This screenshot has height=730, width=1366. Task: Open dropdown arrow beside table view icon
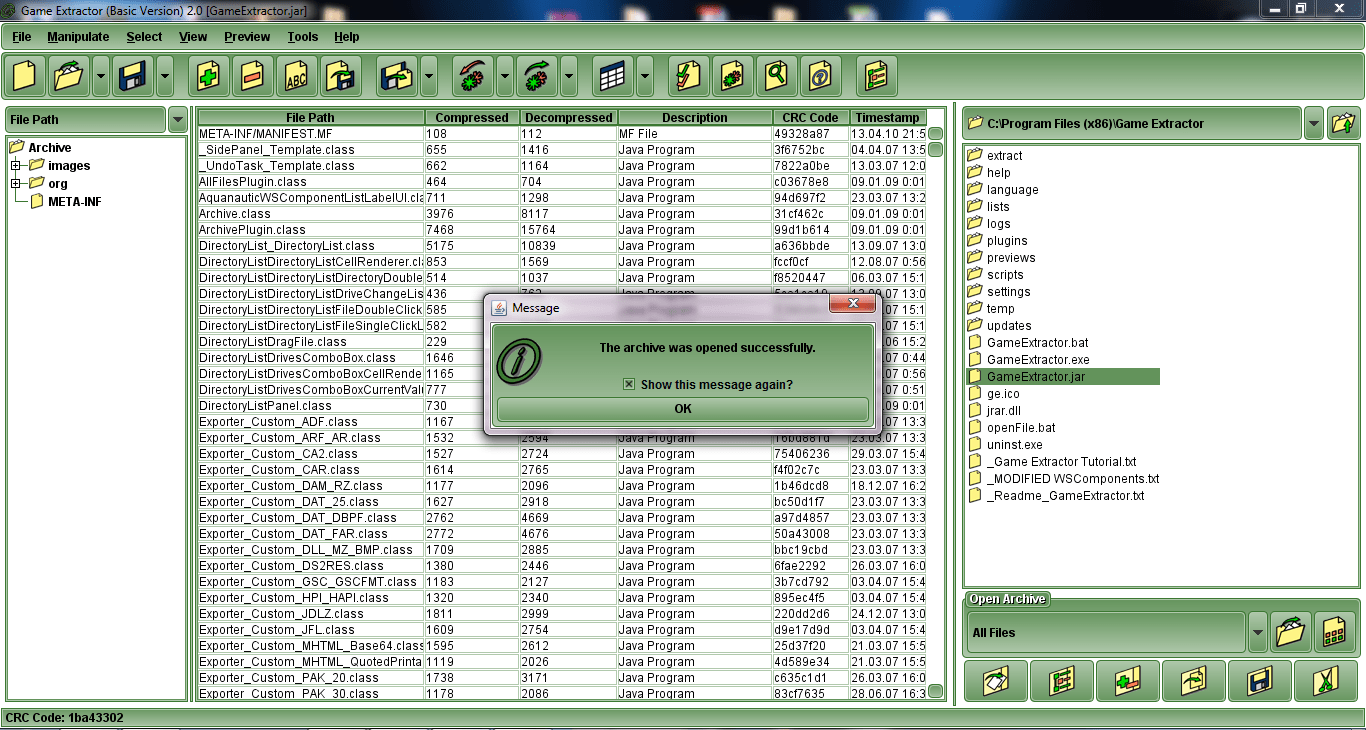tap(645, 75)
